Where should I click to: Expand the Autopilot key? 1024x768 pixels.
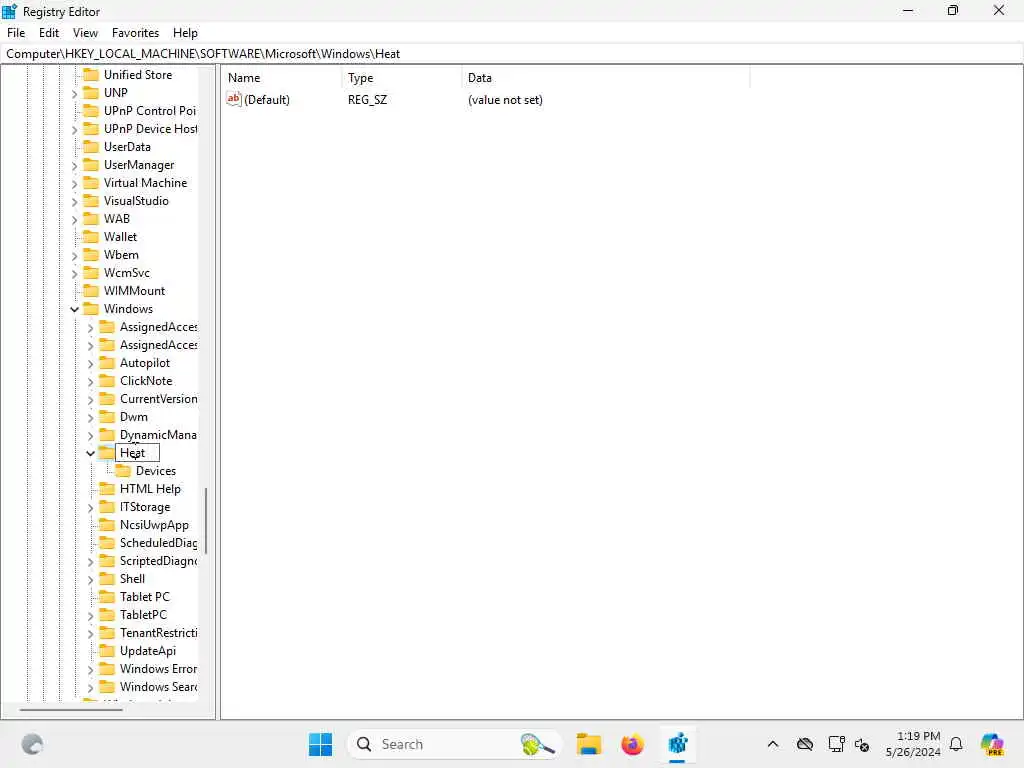(x=90, y=363)
